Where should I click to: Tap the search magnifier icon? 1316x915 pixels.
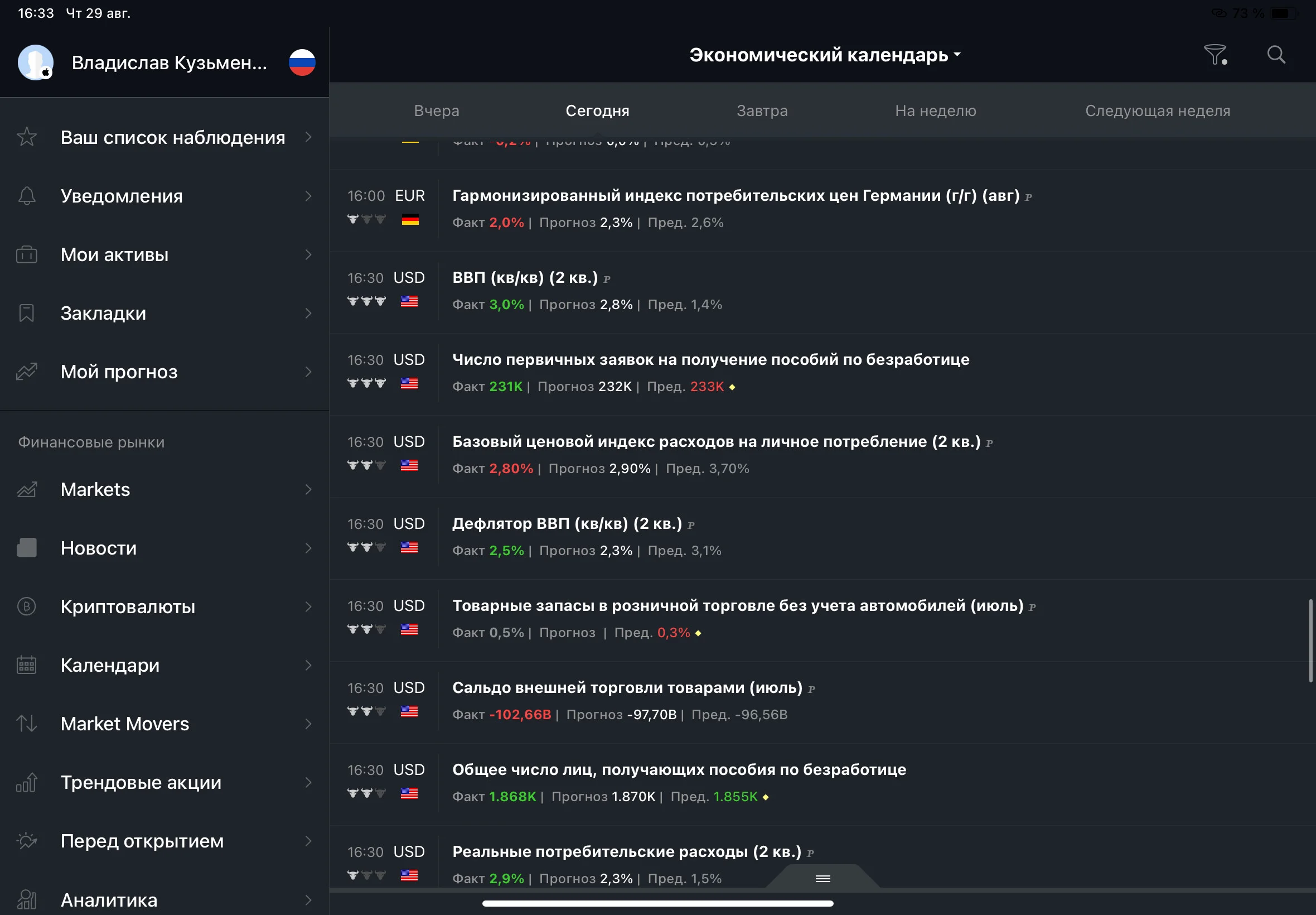tap(1276, 55)
